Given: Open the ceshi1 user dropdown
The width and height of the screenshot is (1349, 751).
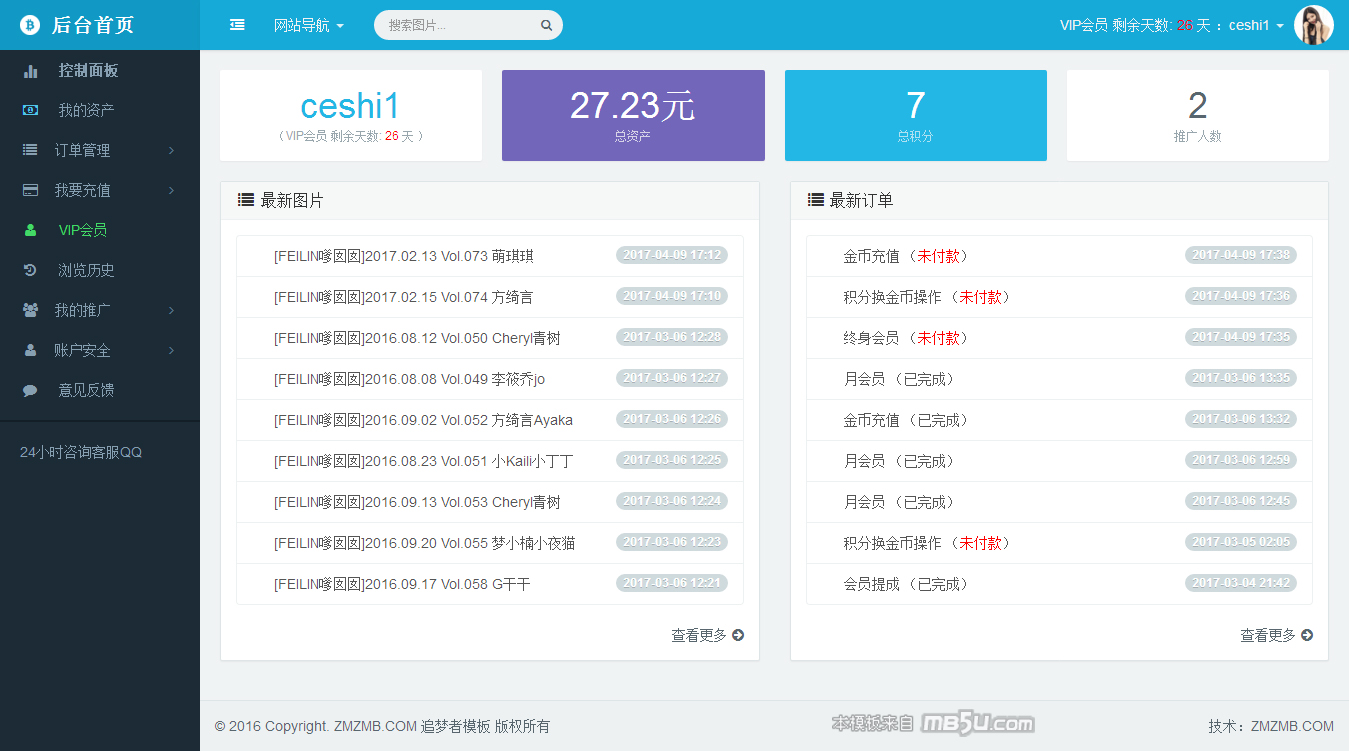Looking at the screenshot, I should point(1256,25).
